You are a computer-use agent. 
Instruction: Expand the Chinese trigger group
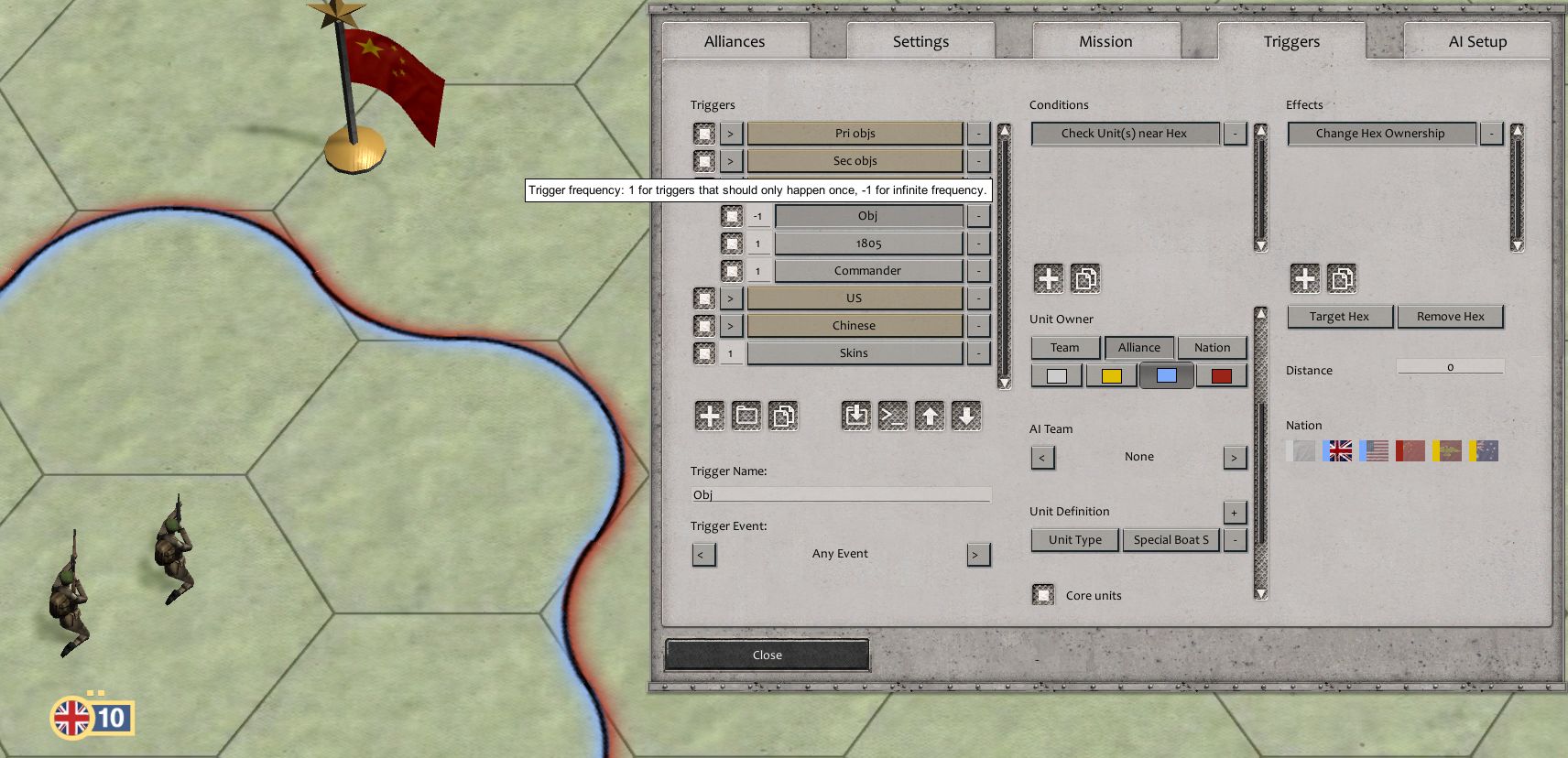(x=731, y=326)
